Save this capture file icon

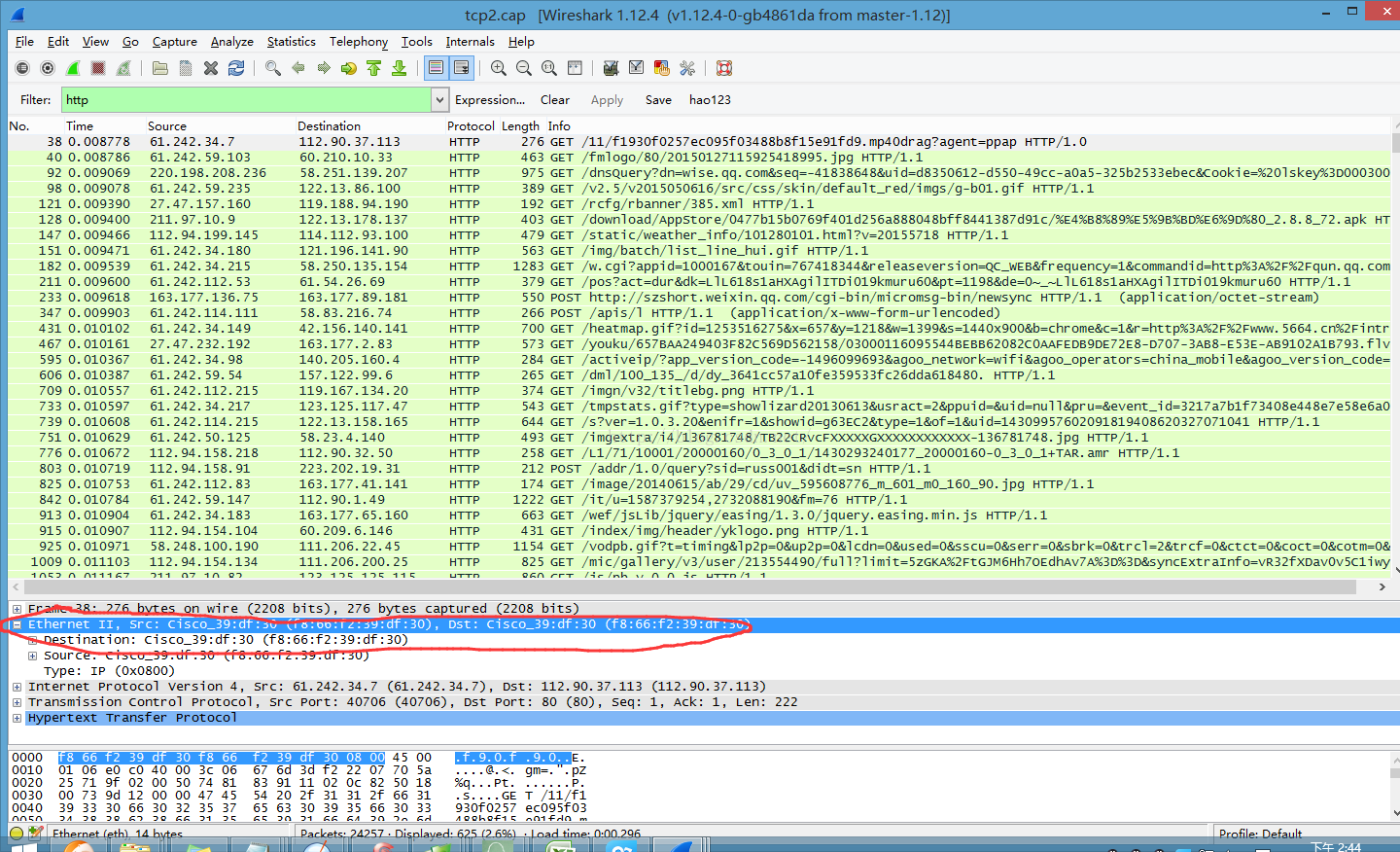pos(186,68)
